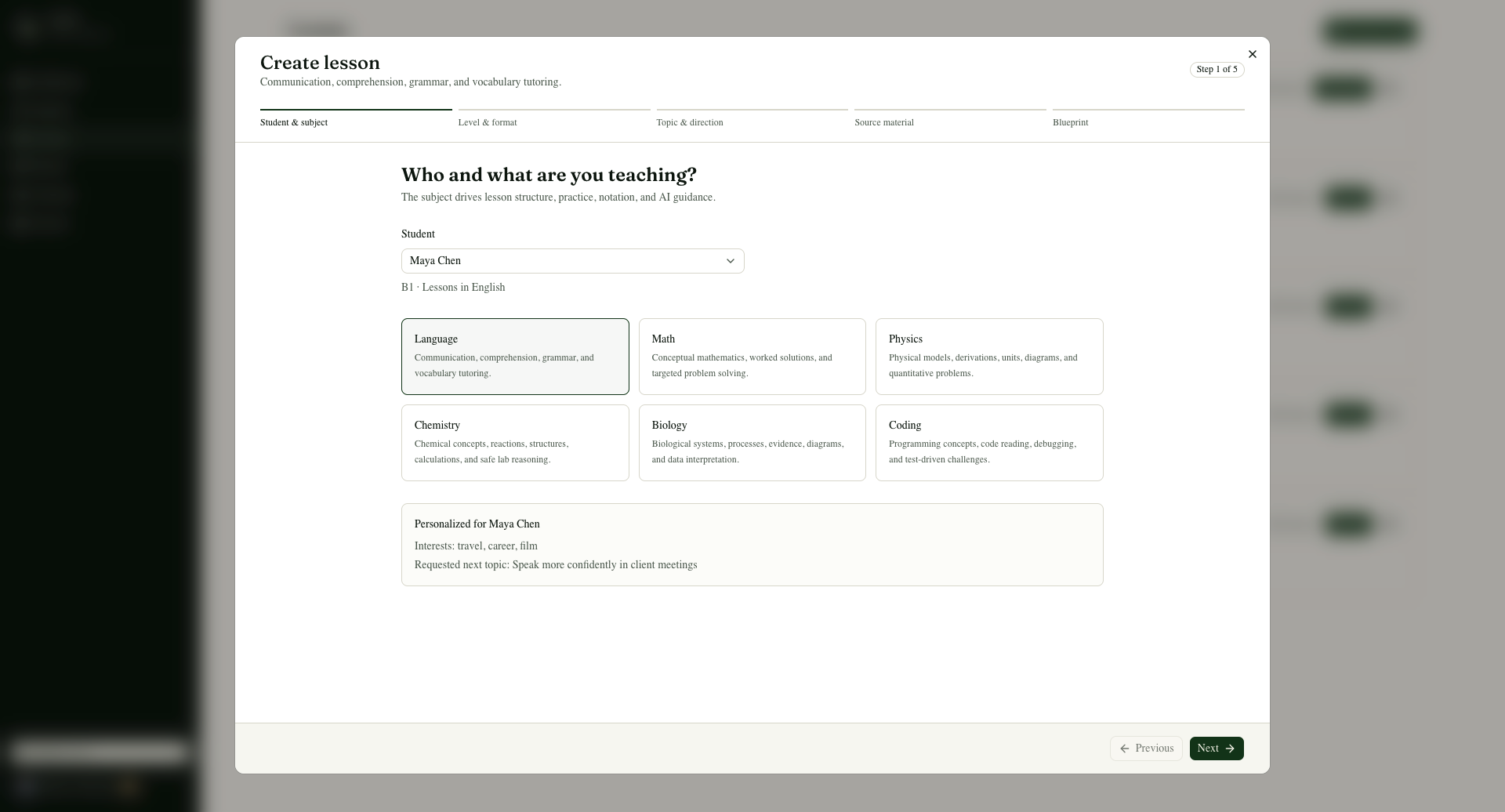Open the Maya Chen student selector
This screenshot has width=1505, height=812.
point(572,261)
